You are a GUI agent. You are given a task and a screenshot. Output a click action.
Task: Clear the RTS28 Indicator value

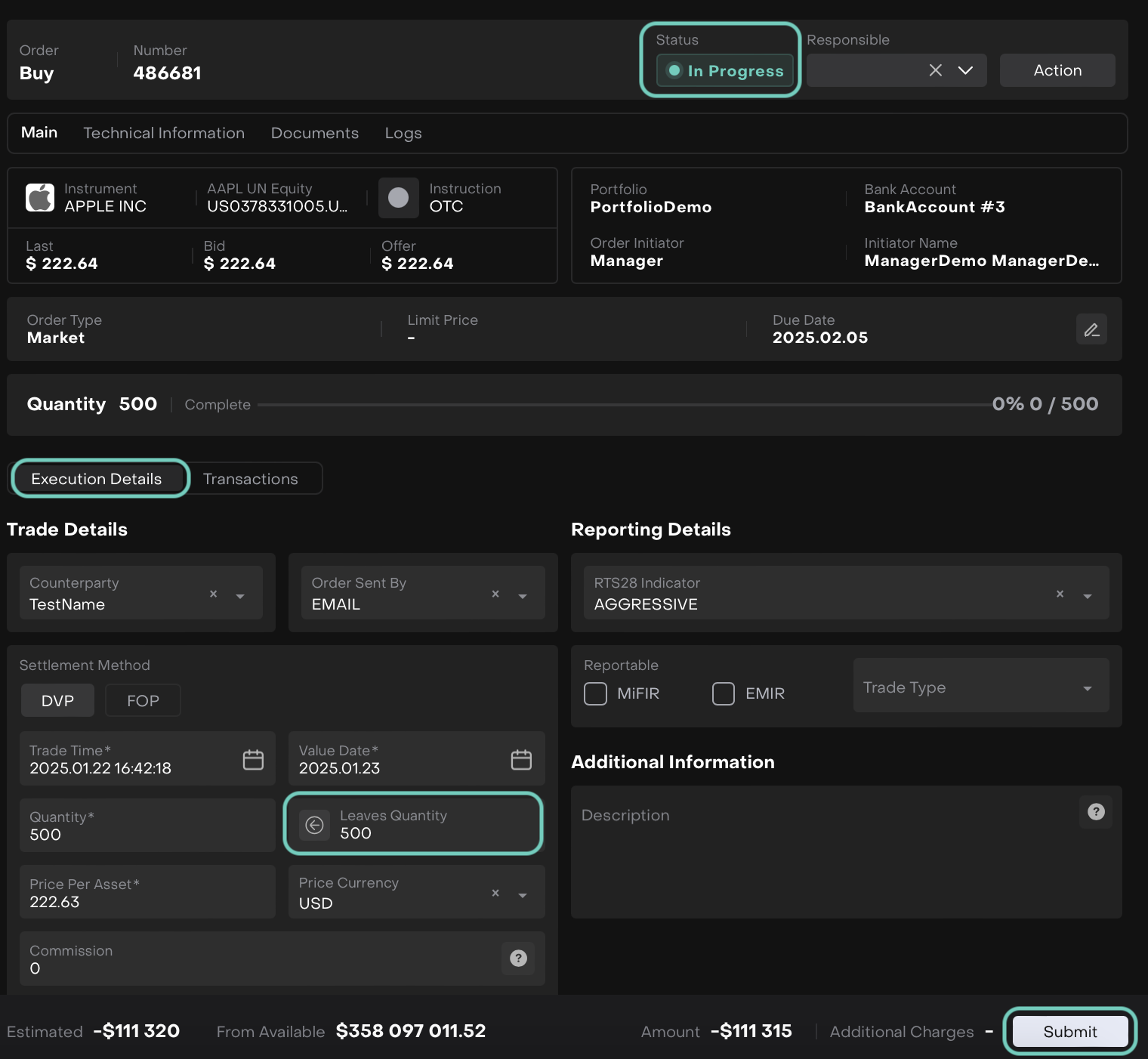point(1060,594)
